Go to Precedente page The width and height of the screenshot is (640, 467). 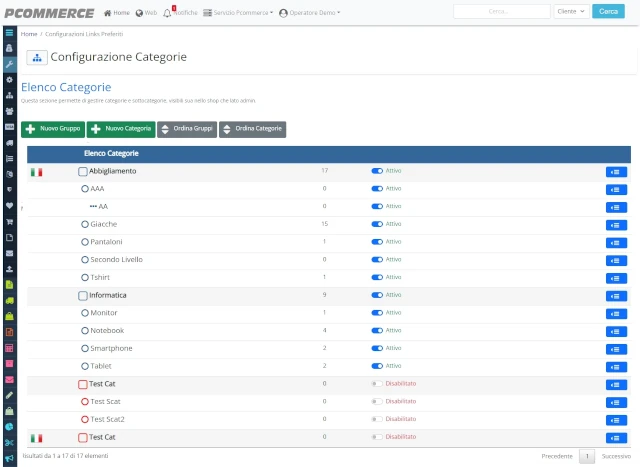557,456
